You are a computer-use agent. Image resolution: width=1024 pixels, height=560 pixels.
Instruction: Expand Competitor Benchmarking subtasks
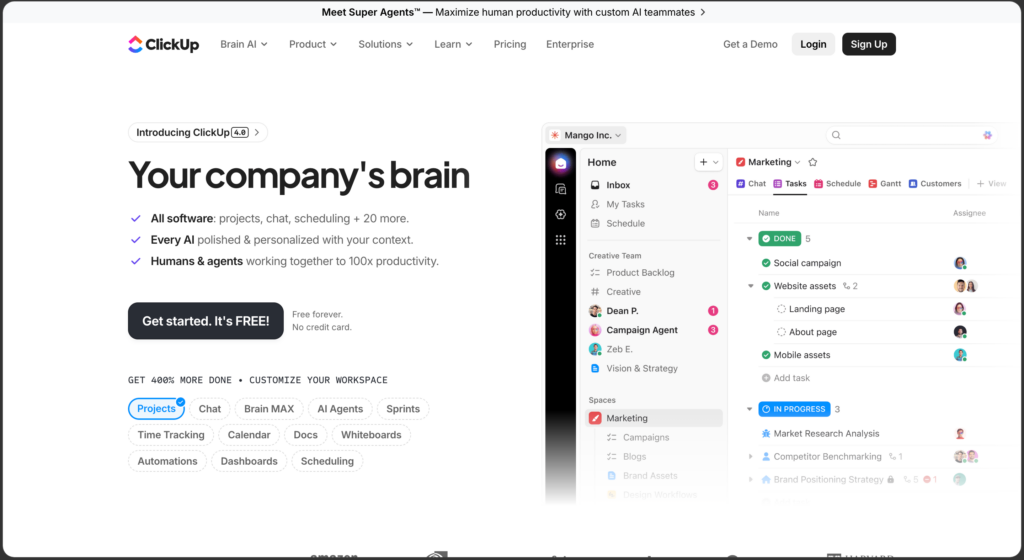750,457
